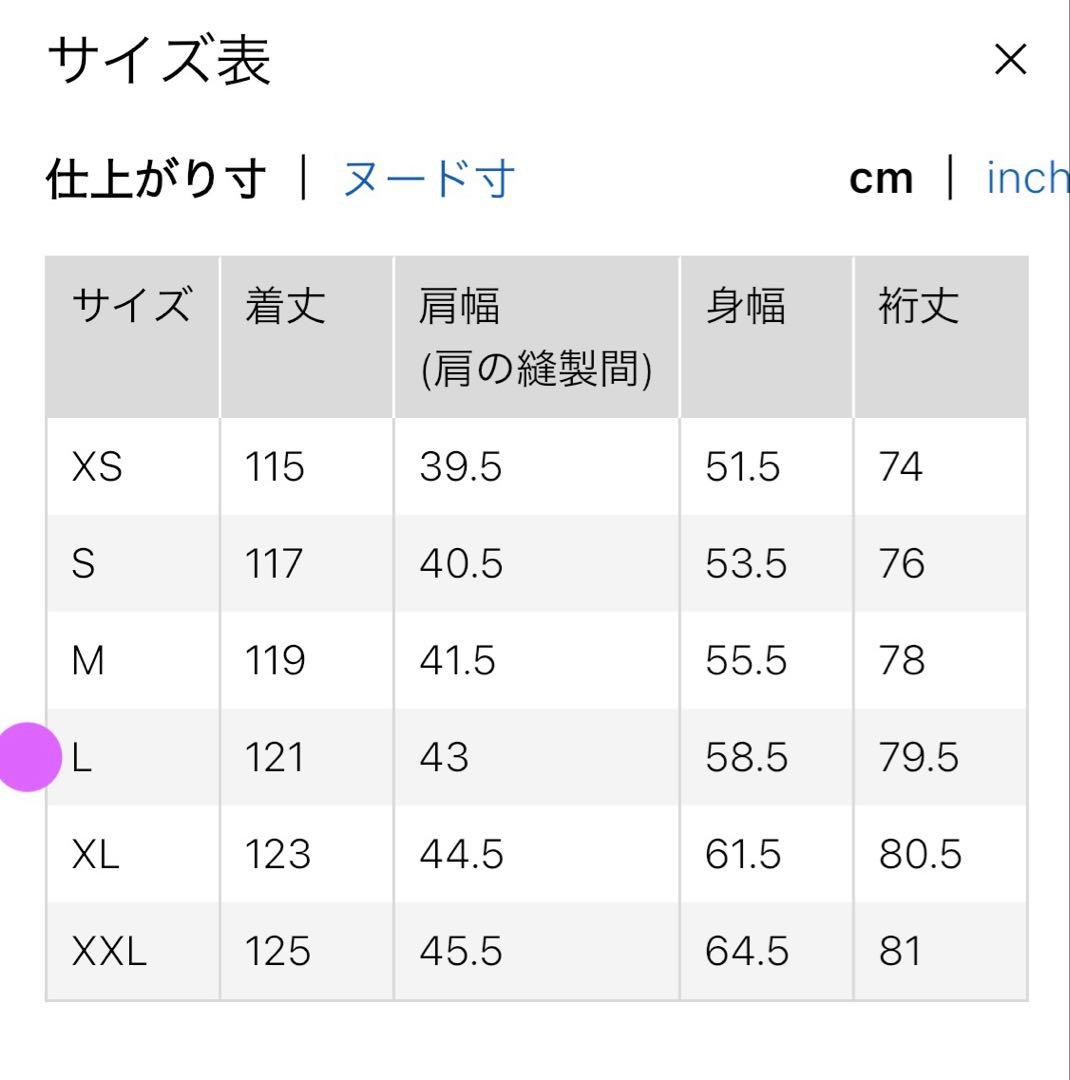Click the pink dot beside the L row
Screen dimensions: 1070x1080
click(28, 757)
